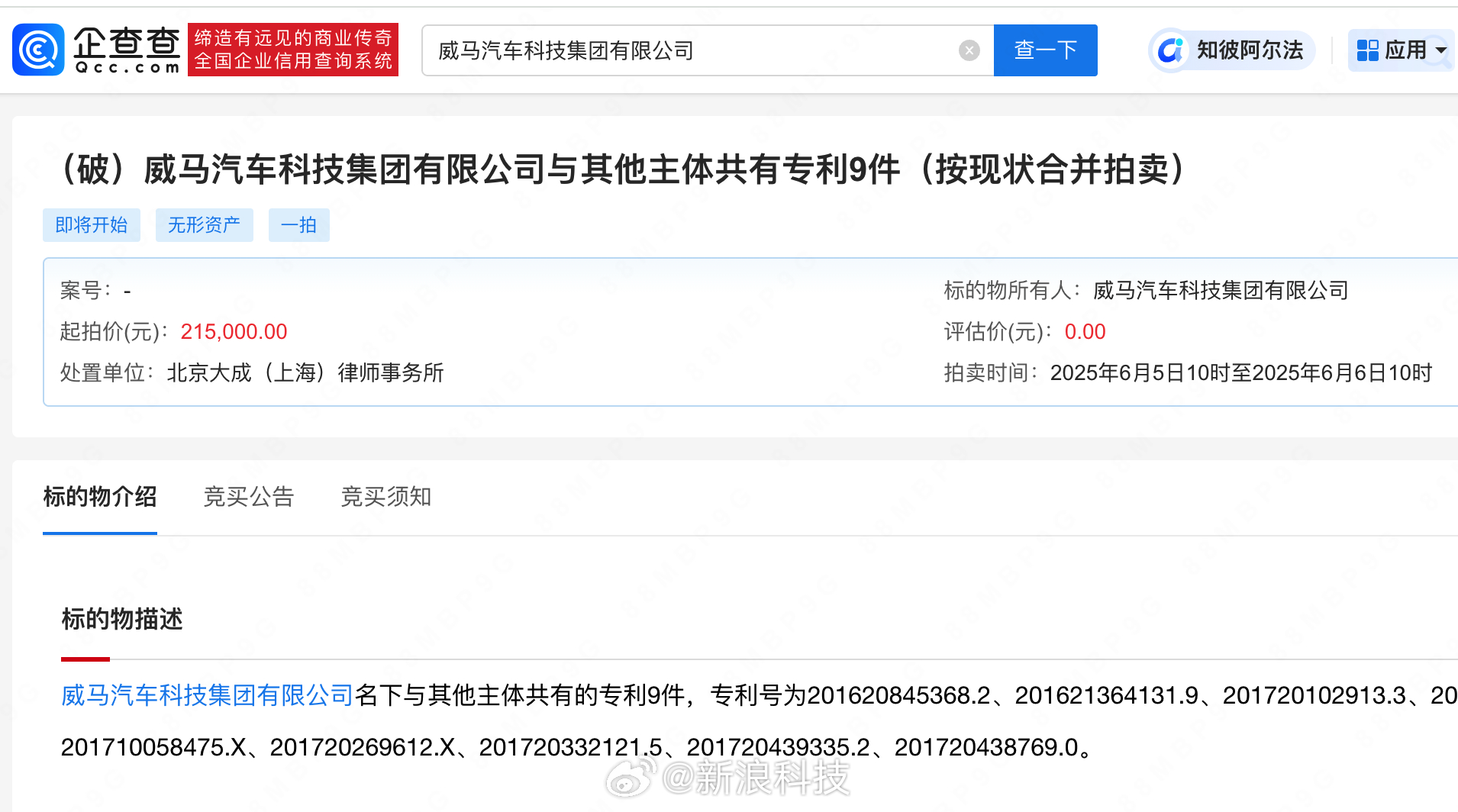The width and height of the screenshot is (1458, 812).
Task: Click patent number 201720438769.0
Action: pos(987,747)
